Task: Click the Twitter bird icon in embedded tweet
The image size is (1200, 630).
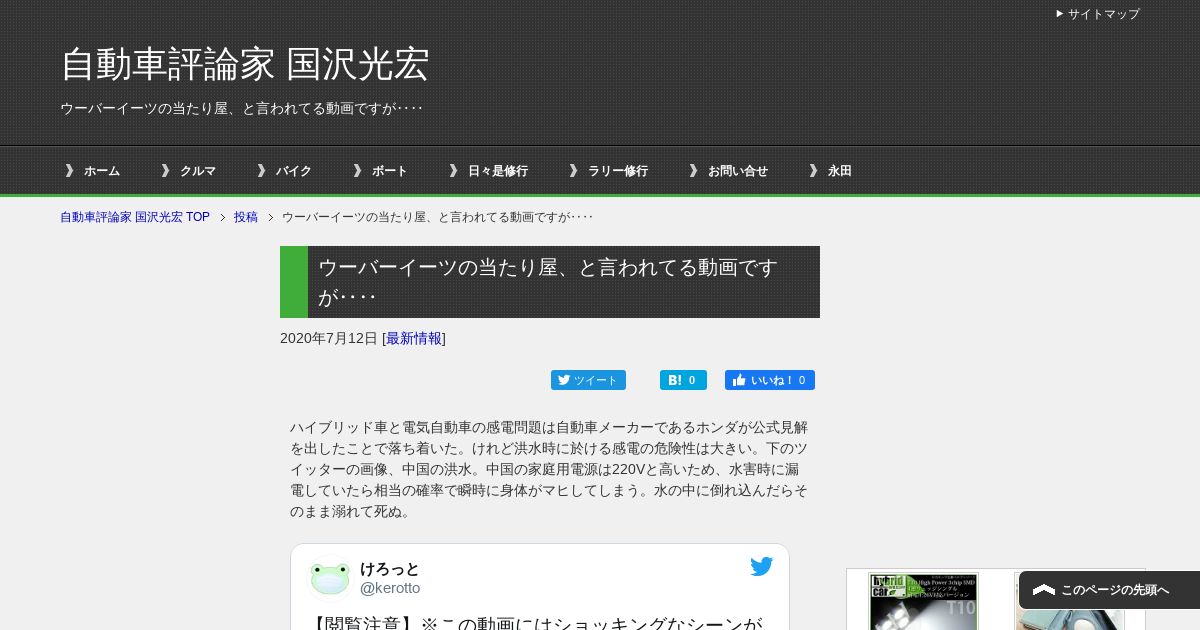Action: (x=762, y=567)
